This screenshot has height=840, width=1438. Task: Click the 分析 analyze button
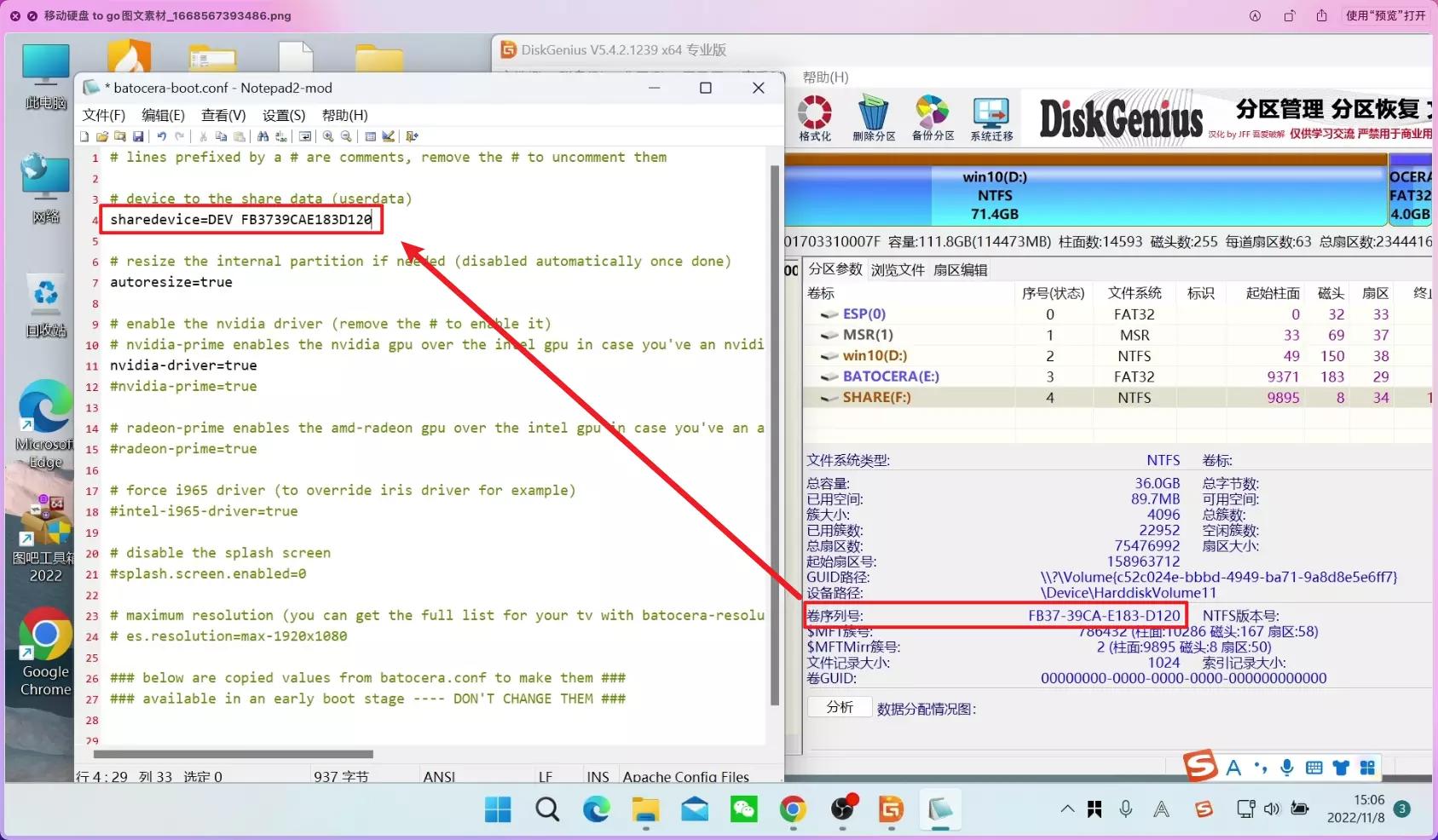(839, 706)
